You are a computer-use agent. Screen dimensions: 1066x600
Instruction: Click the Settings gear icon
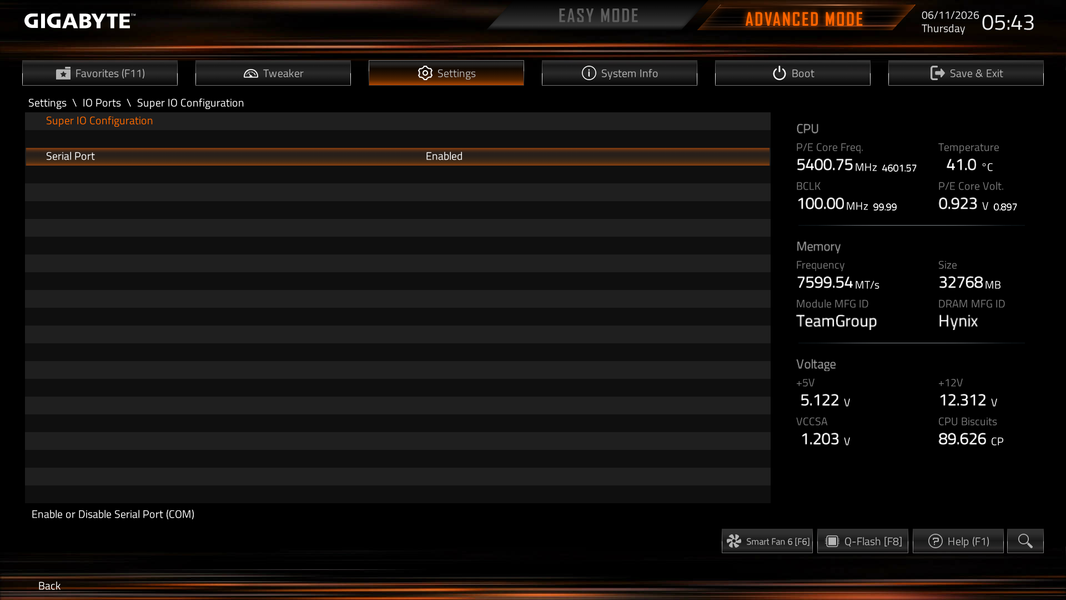pyautogui.click(x=425, y=73)
